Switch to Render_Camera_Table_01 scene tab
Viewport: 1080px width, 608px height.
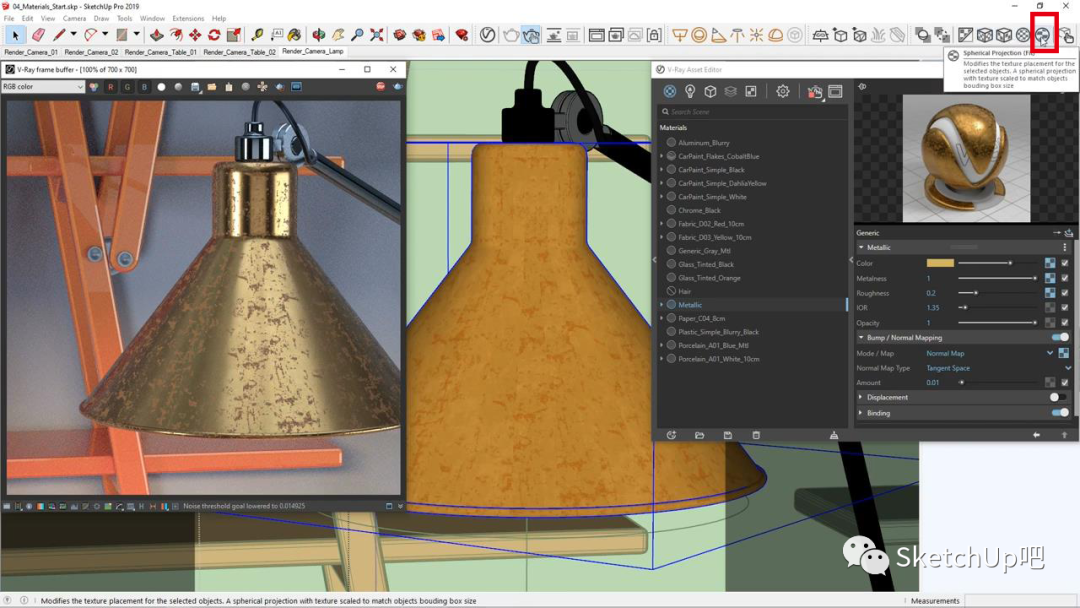[160, 52]
